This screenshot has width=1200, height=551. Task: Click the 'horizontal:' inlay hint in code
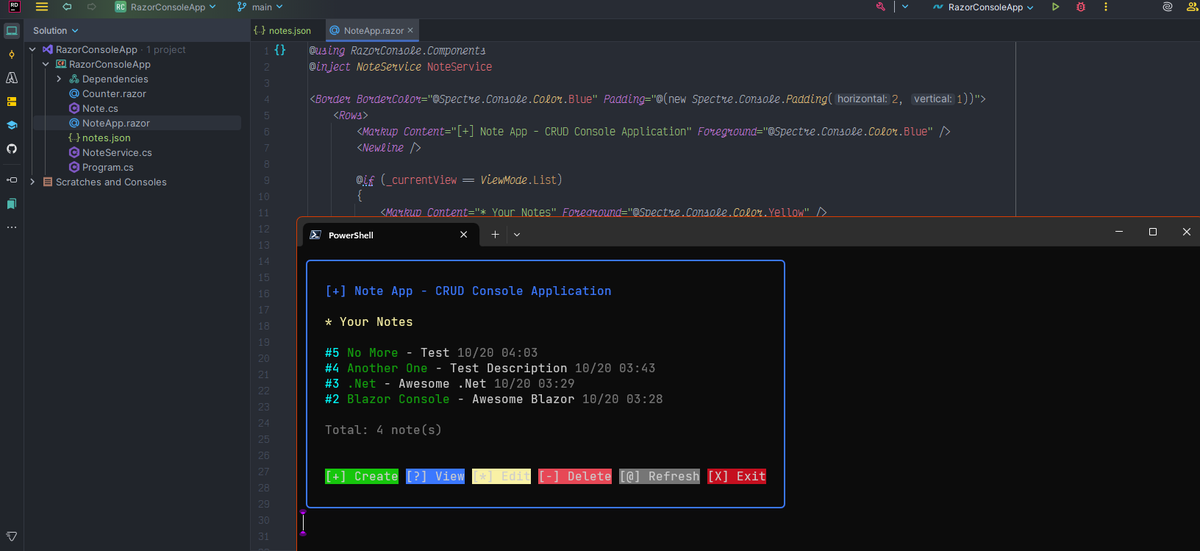pos(862,99)
